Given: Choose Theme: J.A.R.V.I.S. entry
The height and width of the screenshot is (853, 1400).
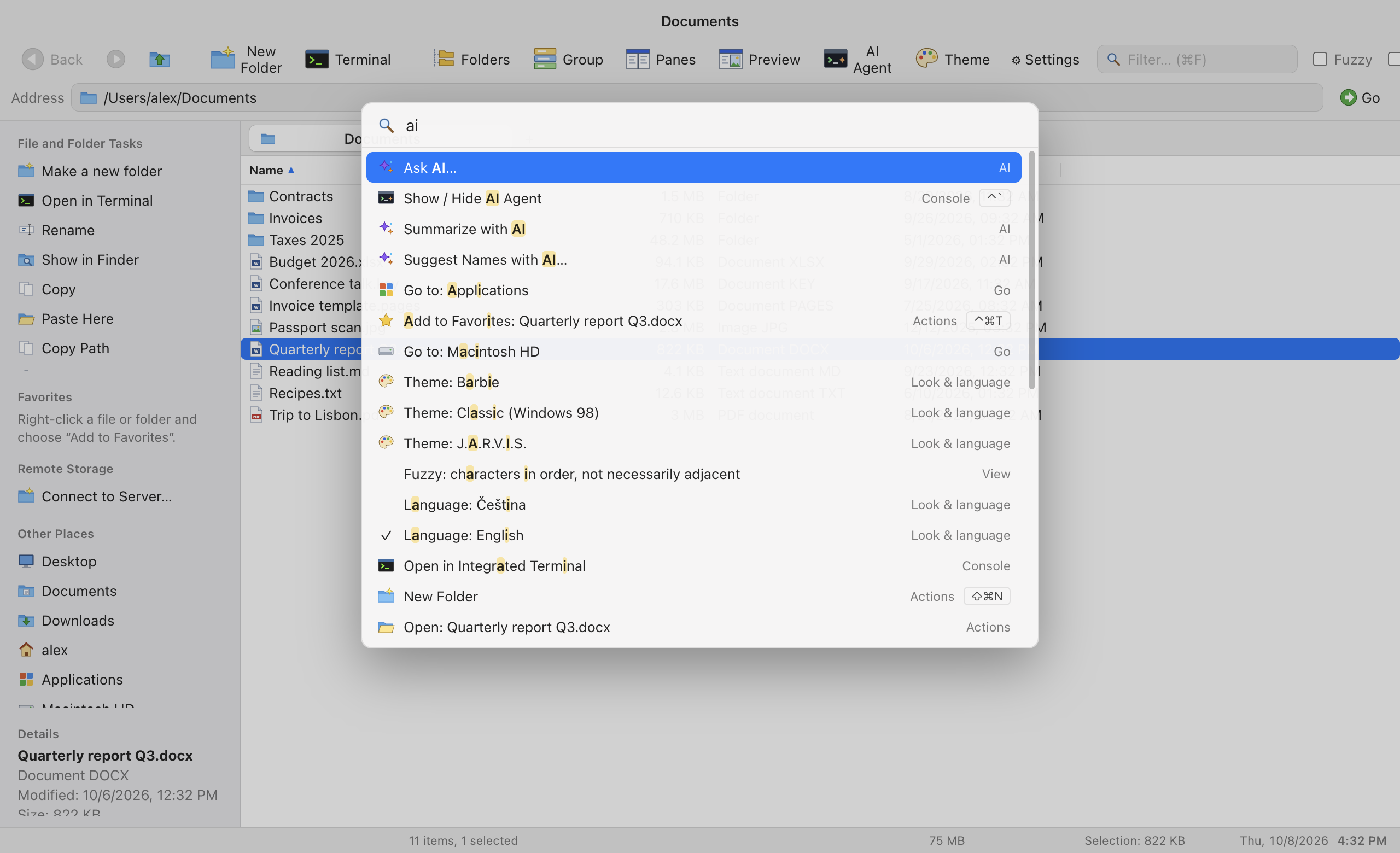Looking at the screenshot, I should pyautogui.click(x=693, y=443).
